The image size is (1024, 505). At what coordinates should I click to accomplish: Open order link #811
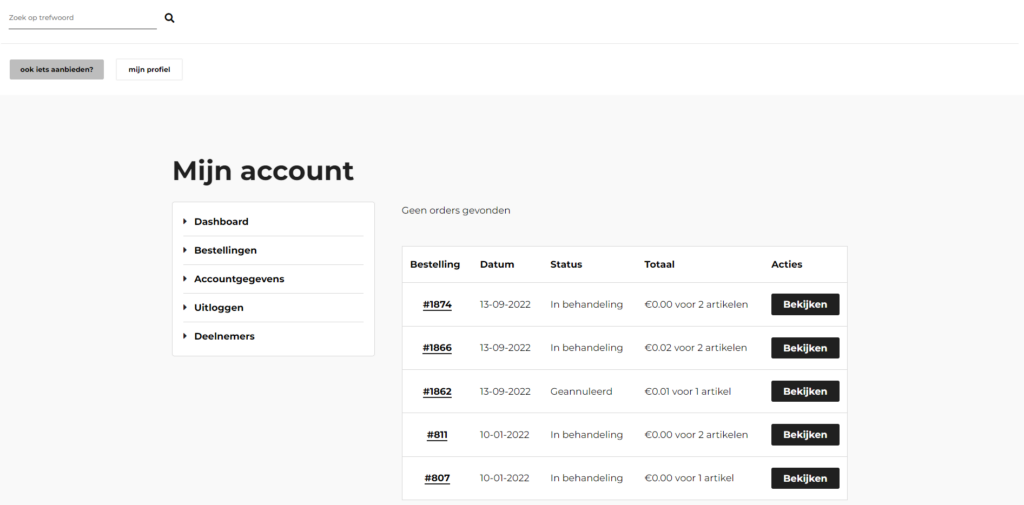point(437,435)
